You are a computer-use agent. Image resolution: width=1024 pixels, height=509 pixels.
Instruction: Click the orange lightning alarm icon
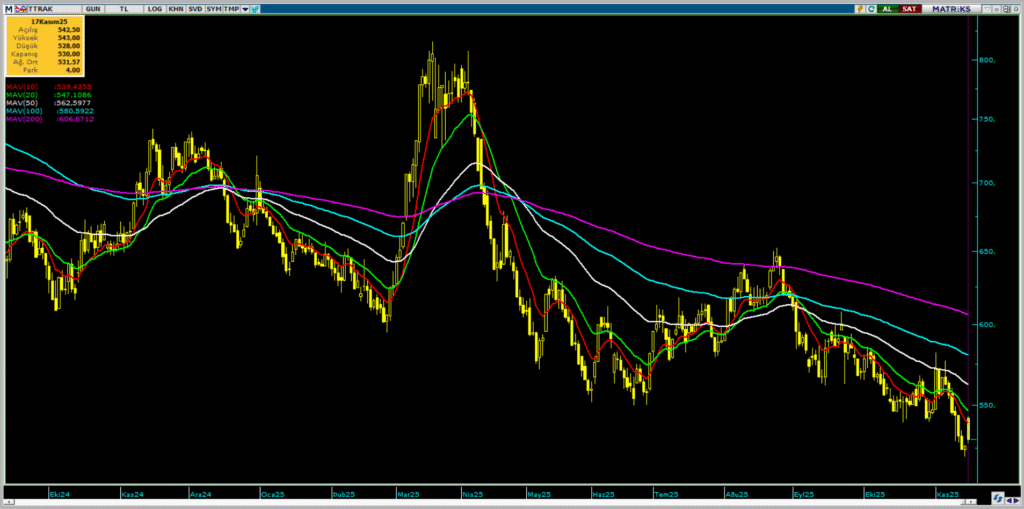[x=859, y=8]
